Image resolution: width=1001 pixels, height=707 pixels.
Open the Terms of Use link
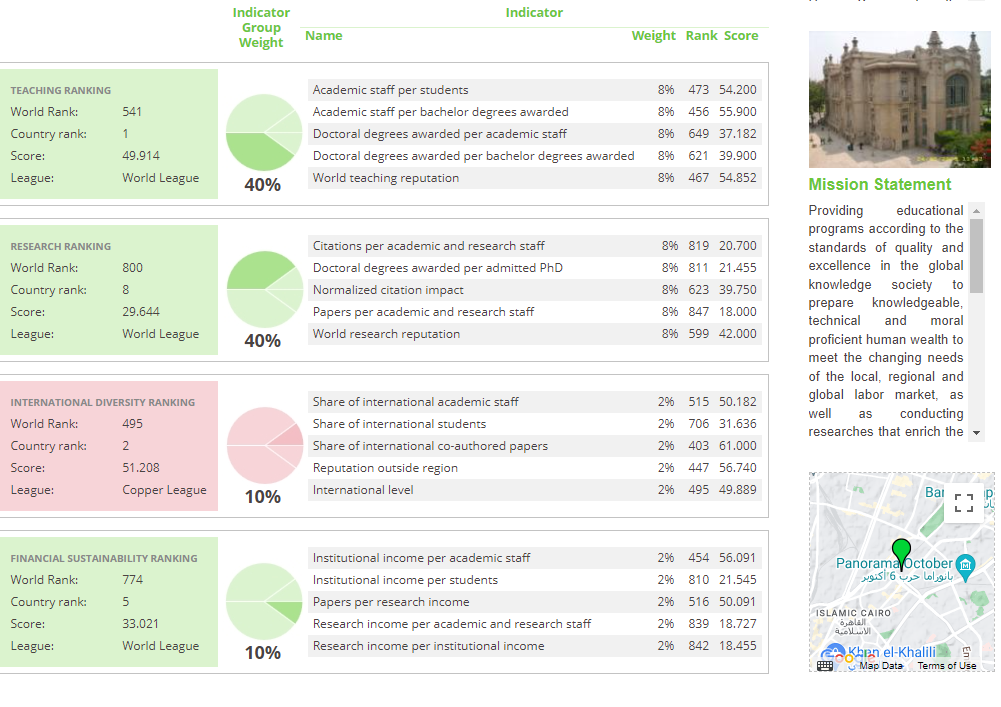(947, 666)
